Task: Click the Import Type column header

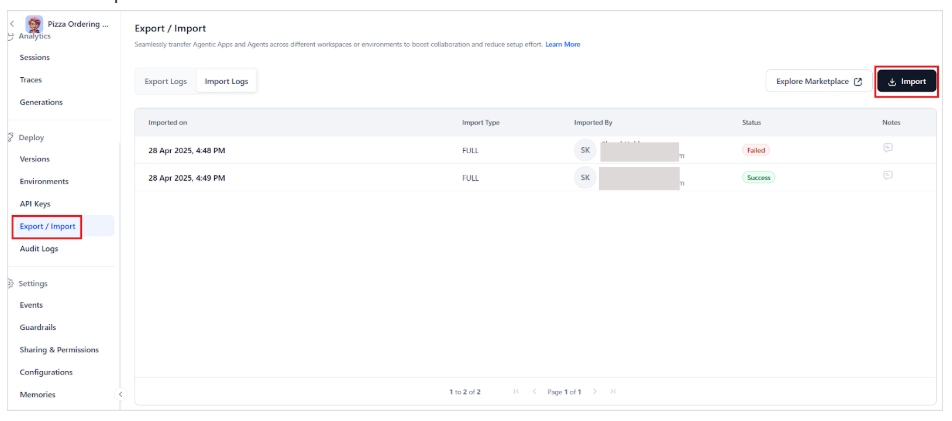Action: tap(480, 122)
